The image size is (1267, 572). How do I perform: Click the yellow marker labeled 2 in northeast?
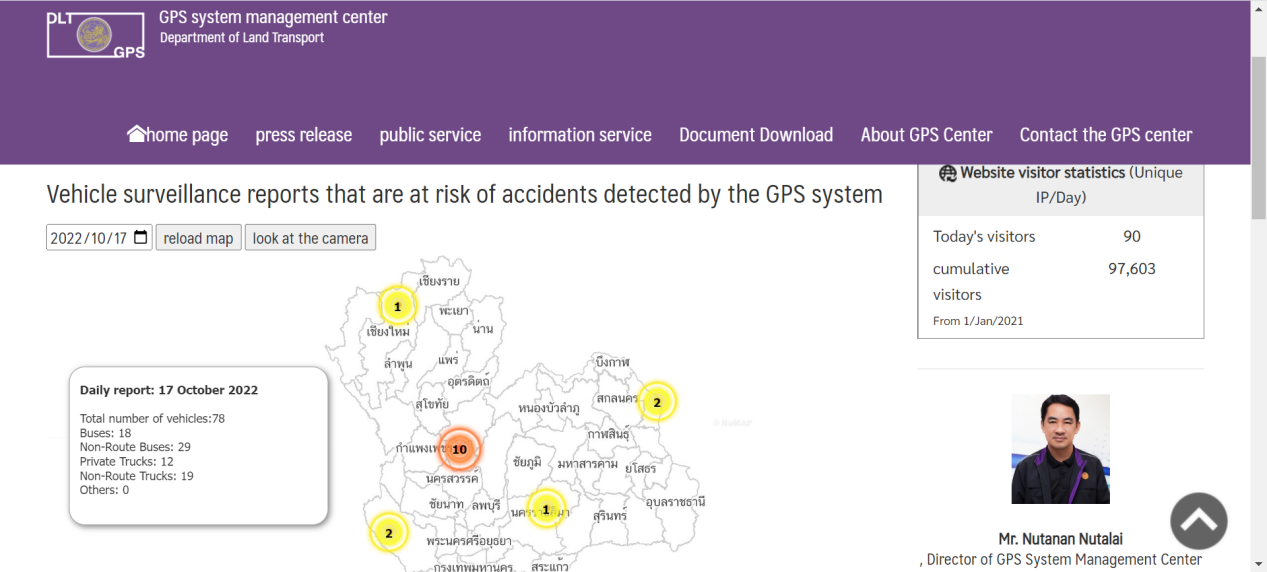pos(656,402)
